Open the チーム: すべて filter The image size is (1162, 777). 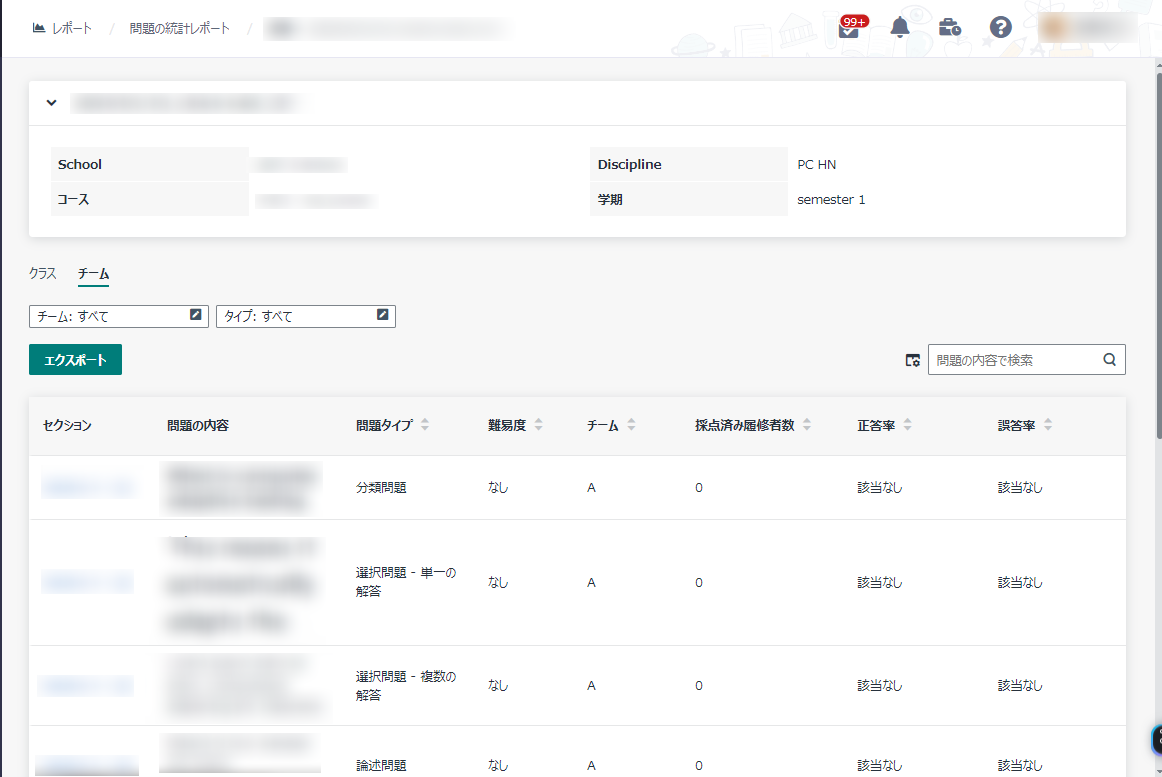pyautogui.click(x=119, y=317)
